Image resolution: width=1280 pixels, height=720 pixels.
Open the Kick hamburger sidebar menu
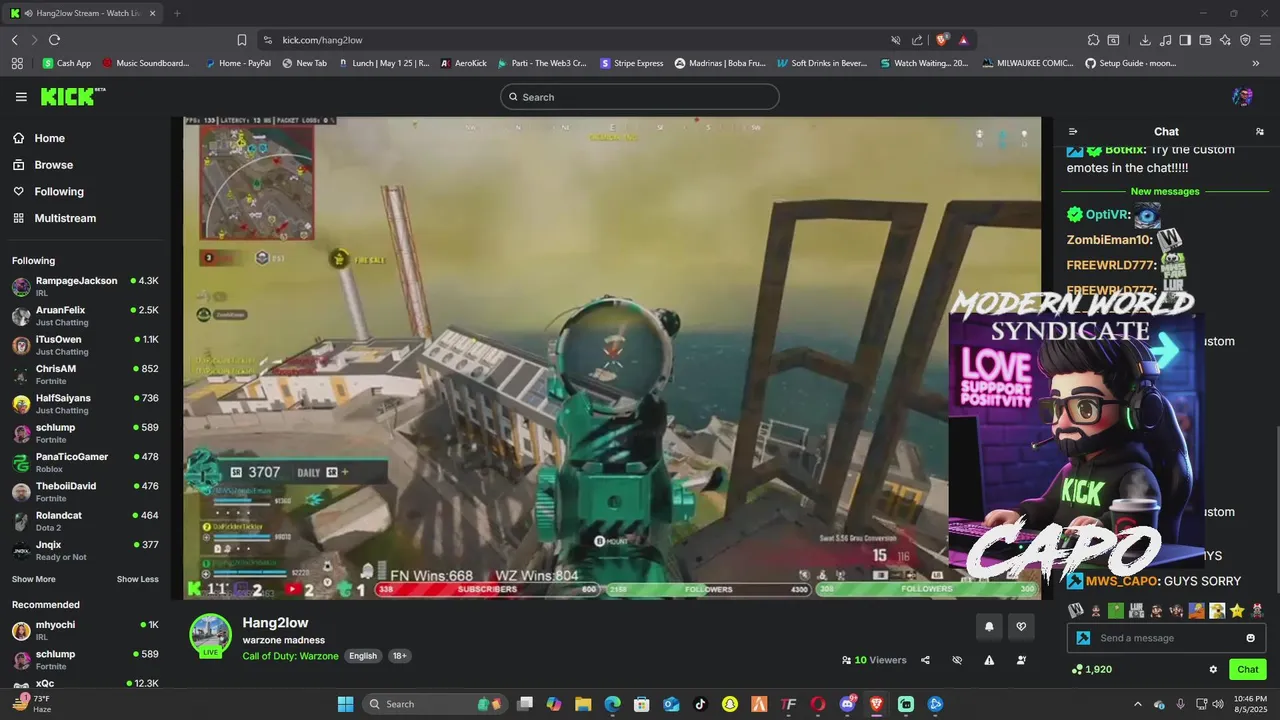tap(21, 97)
